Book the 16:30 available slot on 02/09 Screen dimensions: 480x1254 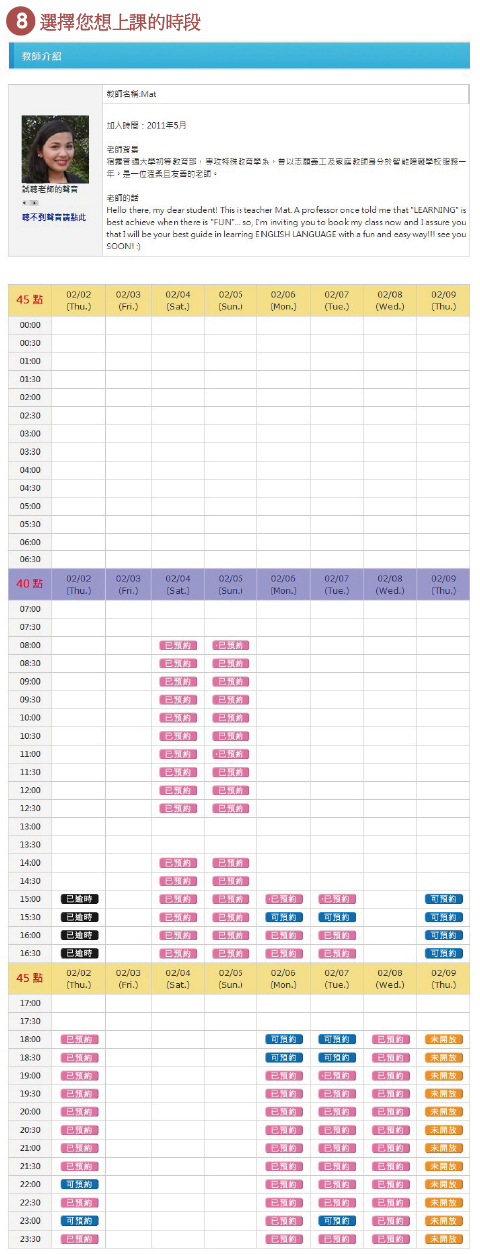point(444,953)
